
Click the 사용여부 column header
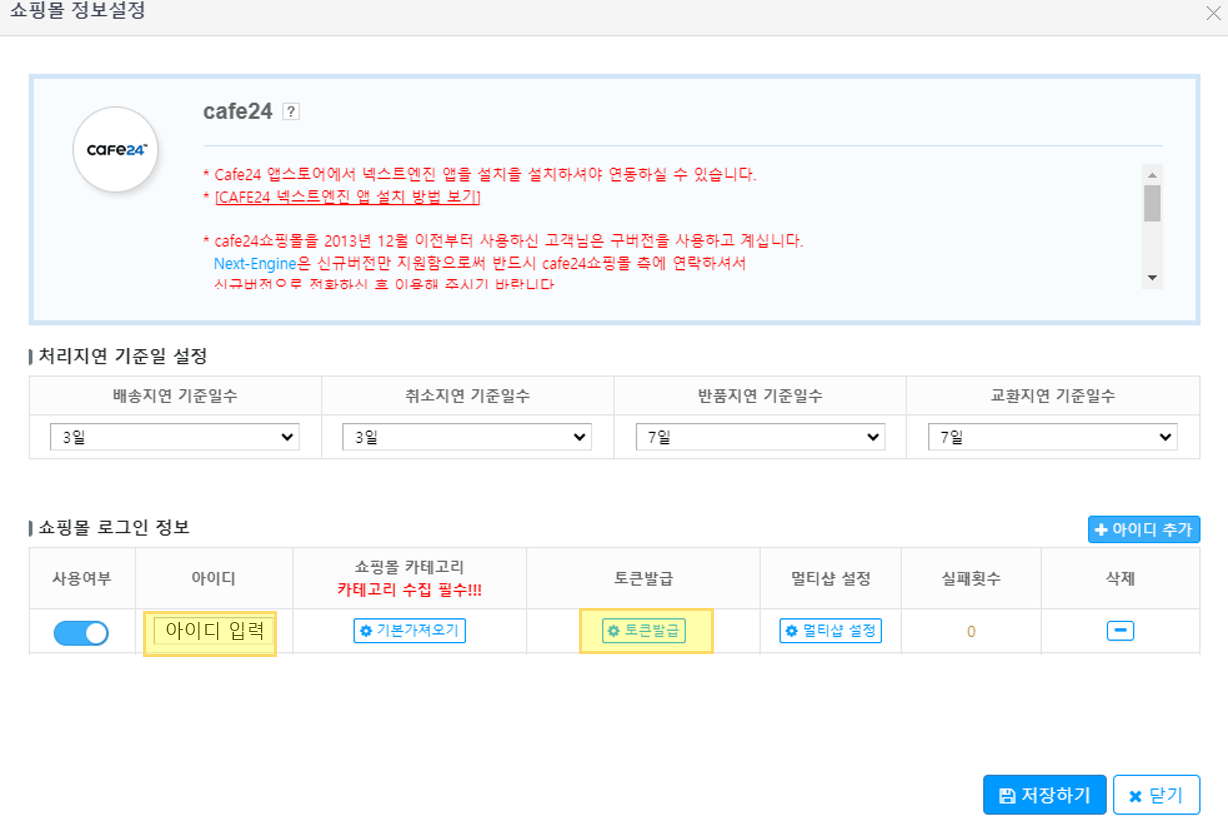(x=82, y=579)
